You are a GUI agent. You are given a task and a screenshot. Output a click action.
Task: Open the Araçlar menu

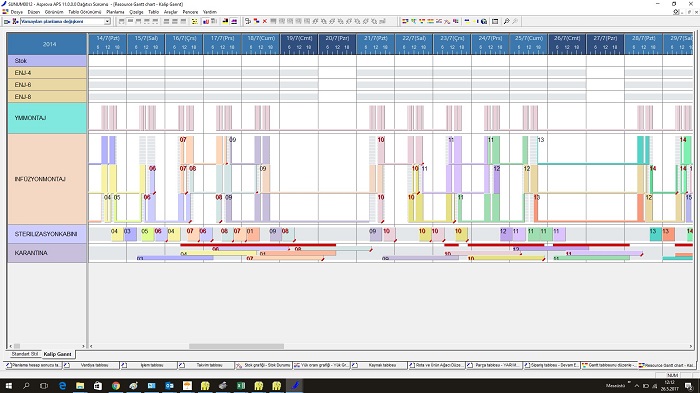pyautogui.click(x=171, y=12)
